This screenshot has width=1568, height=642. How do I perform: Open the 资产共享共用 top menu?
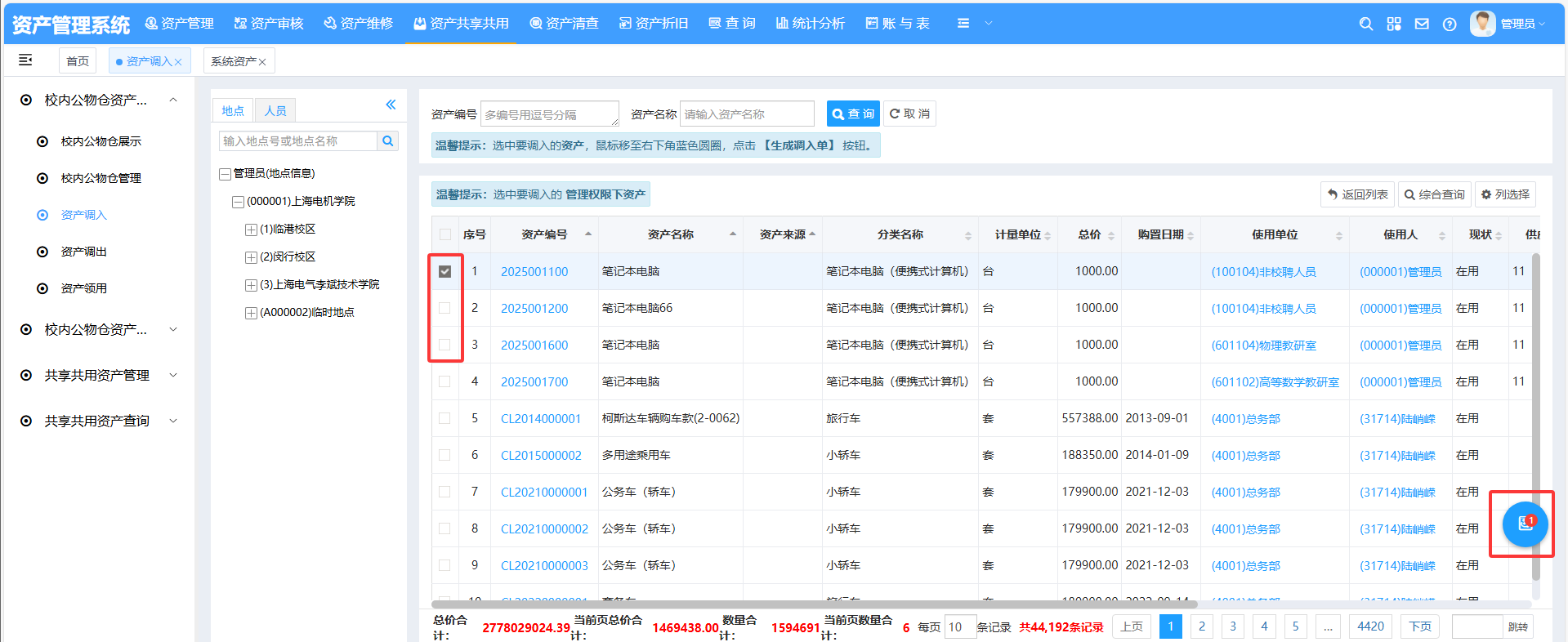pyautogui.click(x=461, y=24)
